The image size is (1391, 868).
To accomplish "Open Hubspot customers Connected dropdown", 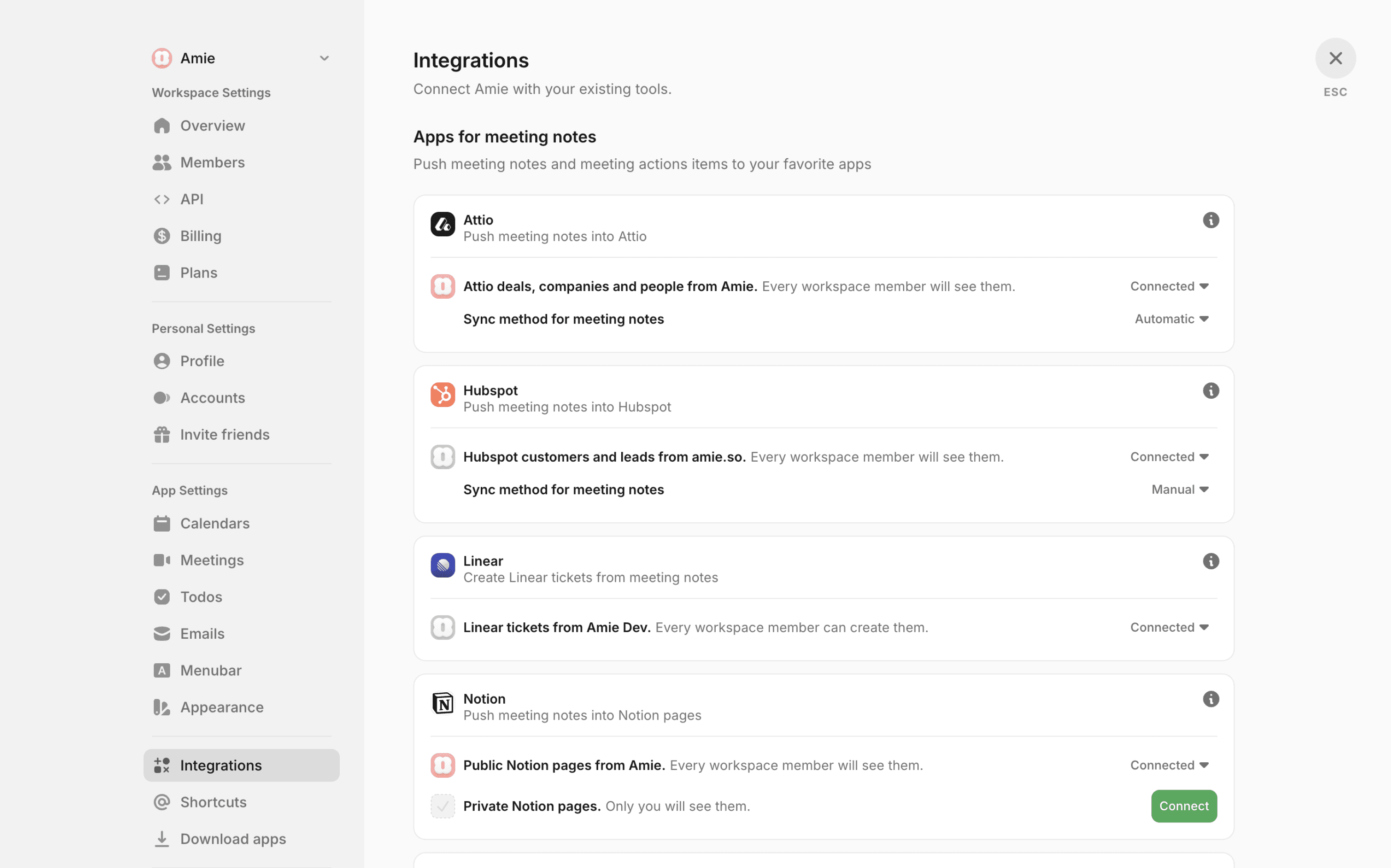I will point(1169,457).
